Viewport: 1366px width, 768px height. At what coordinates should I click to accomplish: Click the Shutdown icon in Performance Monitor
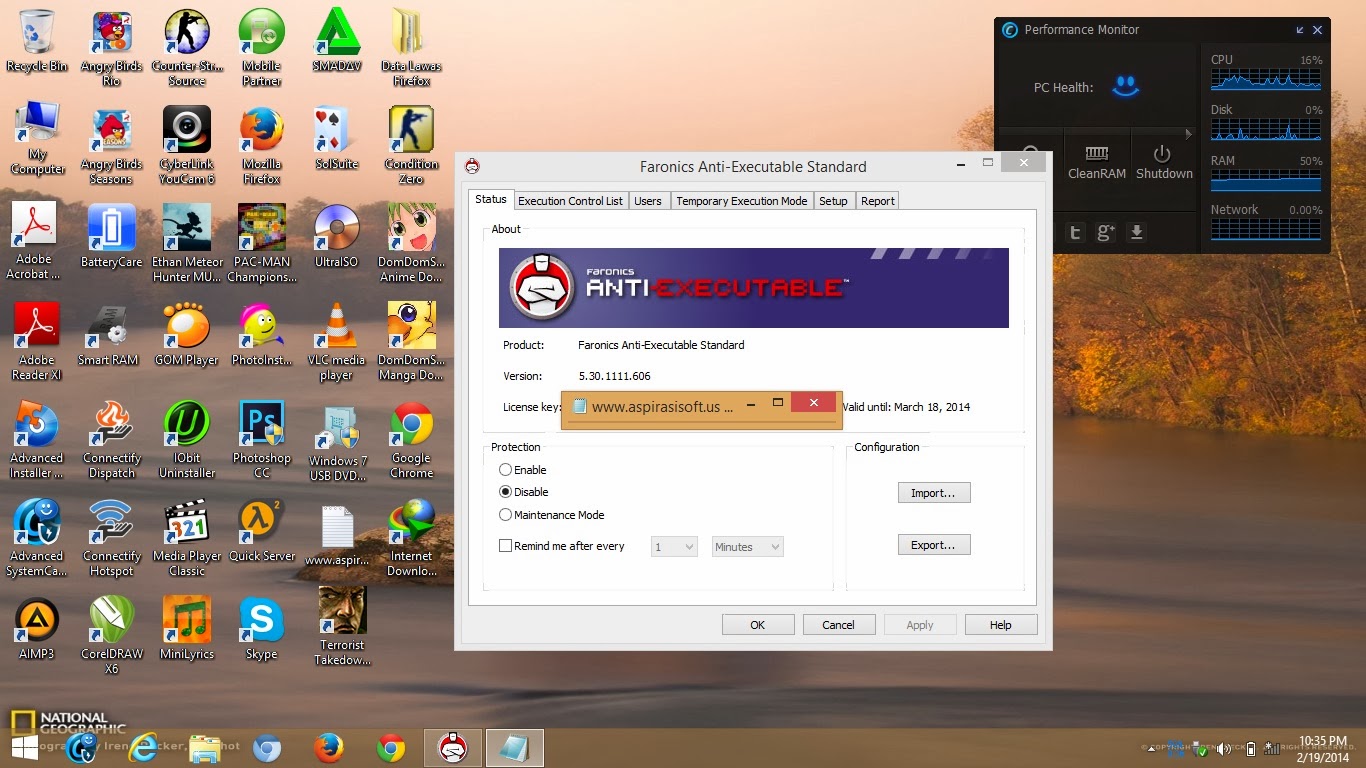tap(1163, 158)
